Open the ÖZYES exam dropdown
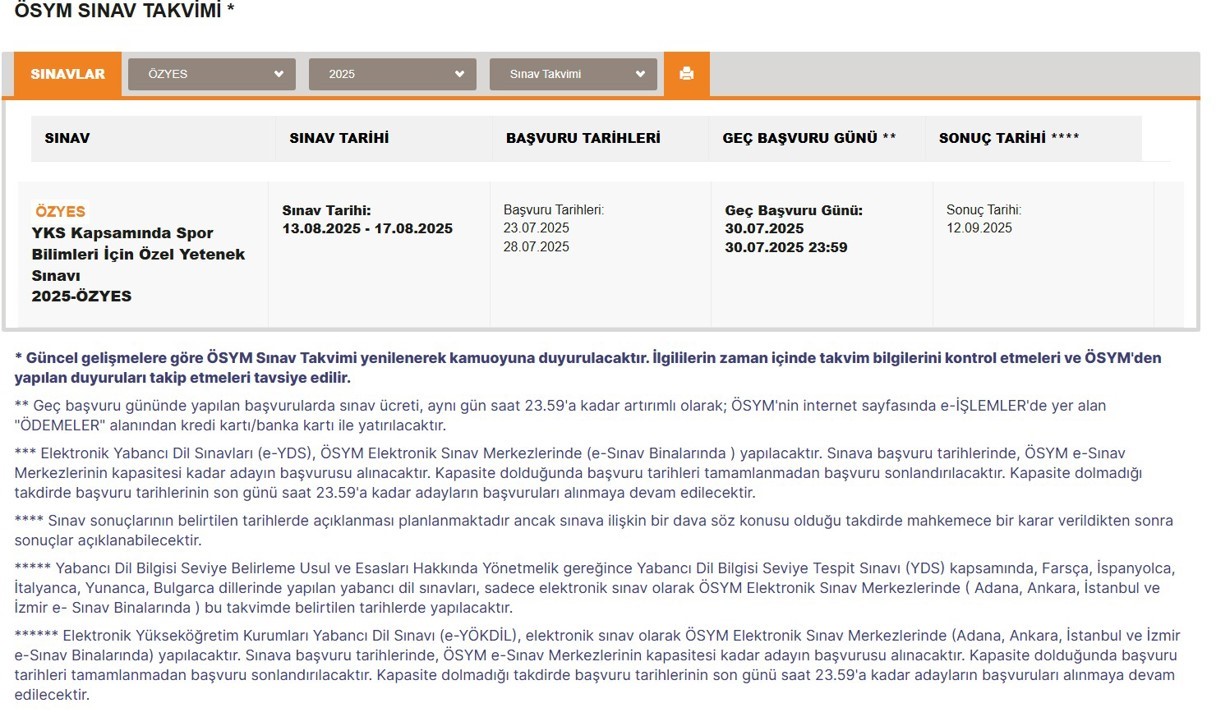The width and height of the screenshot is (1230, 717). pos(212,74)
